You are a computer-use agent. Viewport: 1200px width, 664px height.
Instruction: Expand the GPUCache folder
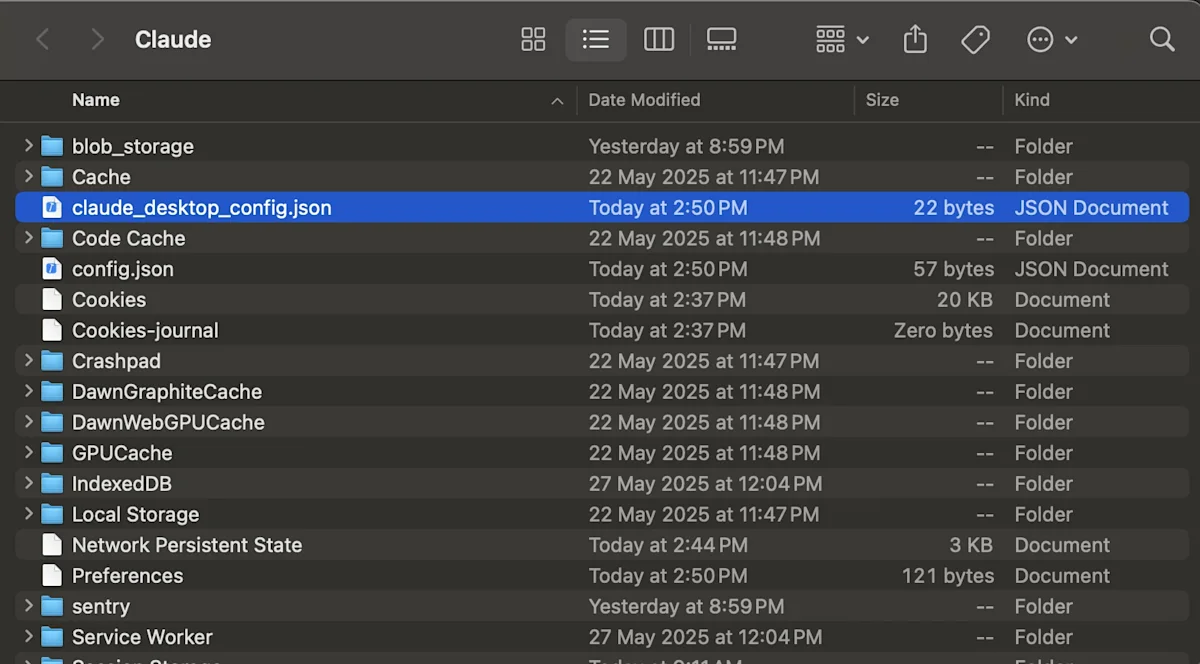(28, 453)
